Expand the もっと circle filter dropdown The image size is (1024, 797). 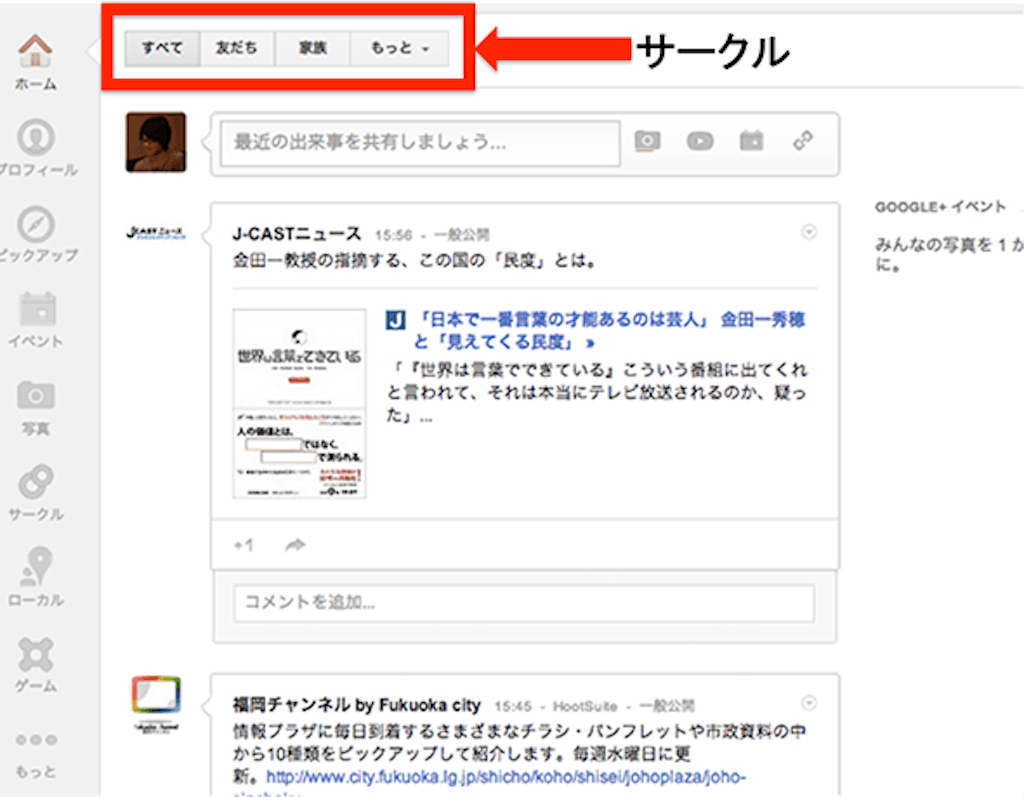(x=399, y=47)
